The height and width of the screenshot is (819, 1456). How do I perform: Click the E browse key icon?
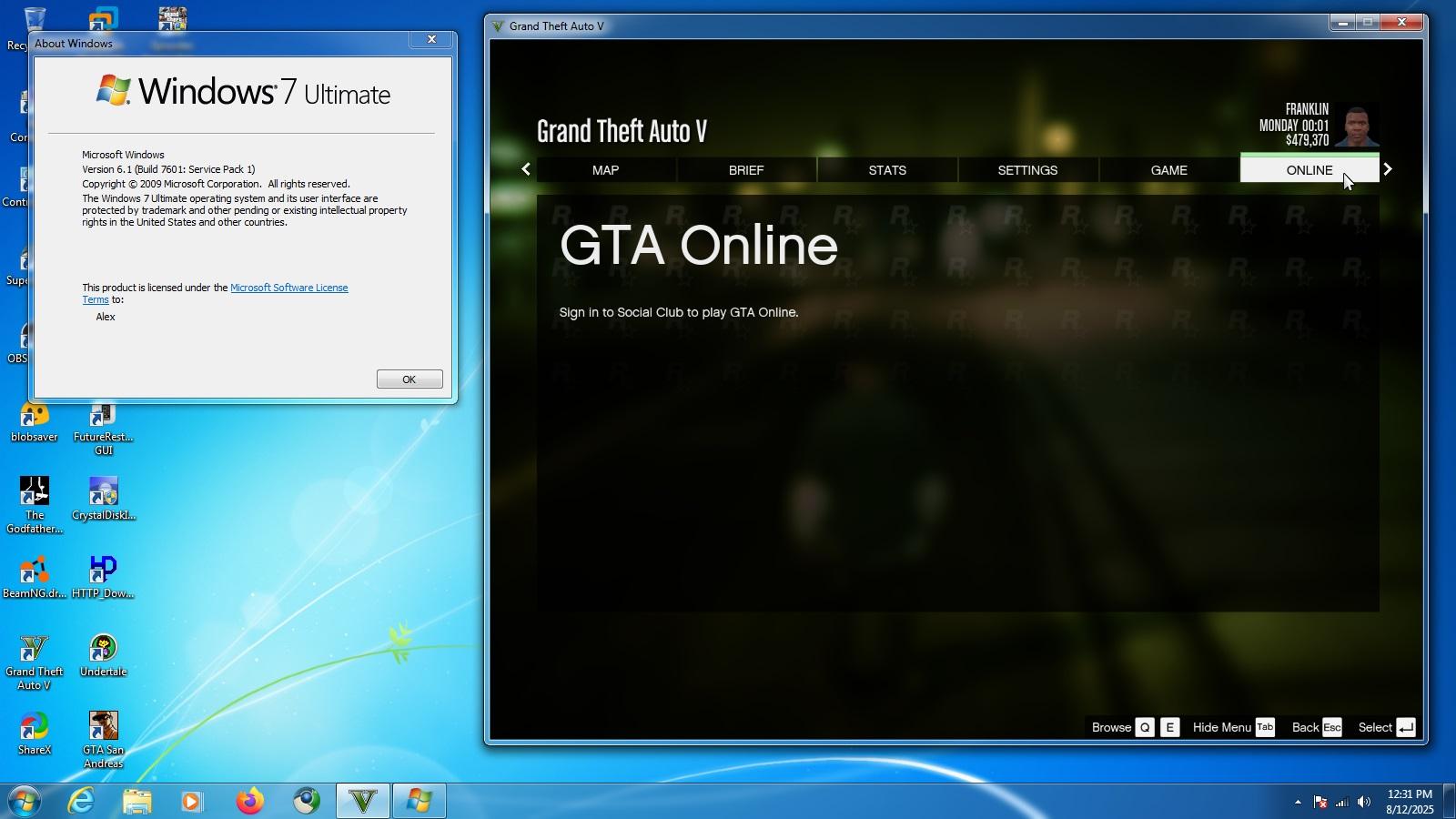click(1170, 727)
